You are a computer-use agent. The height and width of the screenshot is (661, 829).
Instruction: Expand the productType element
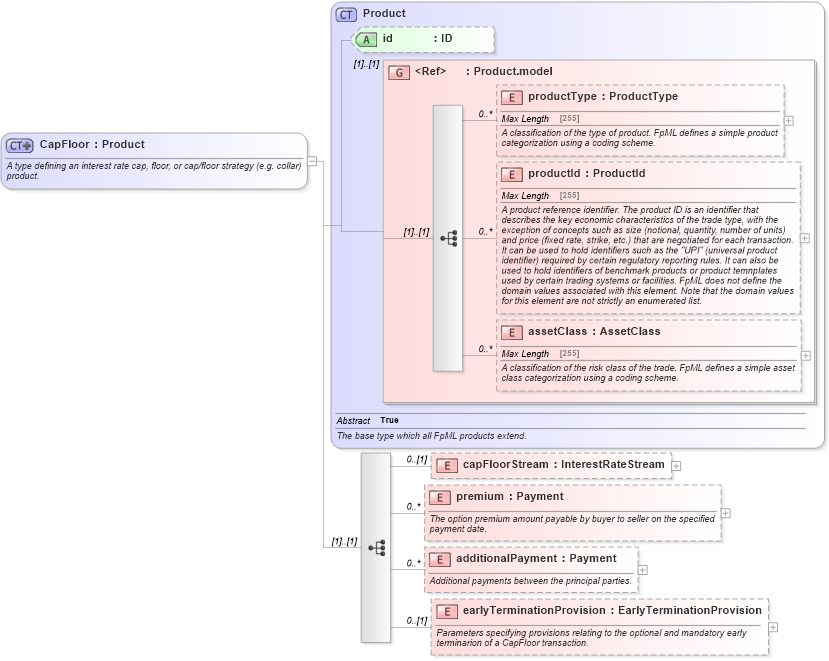tap(788, 121)
